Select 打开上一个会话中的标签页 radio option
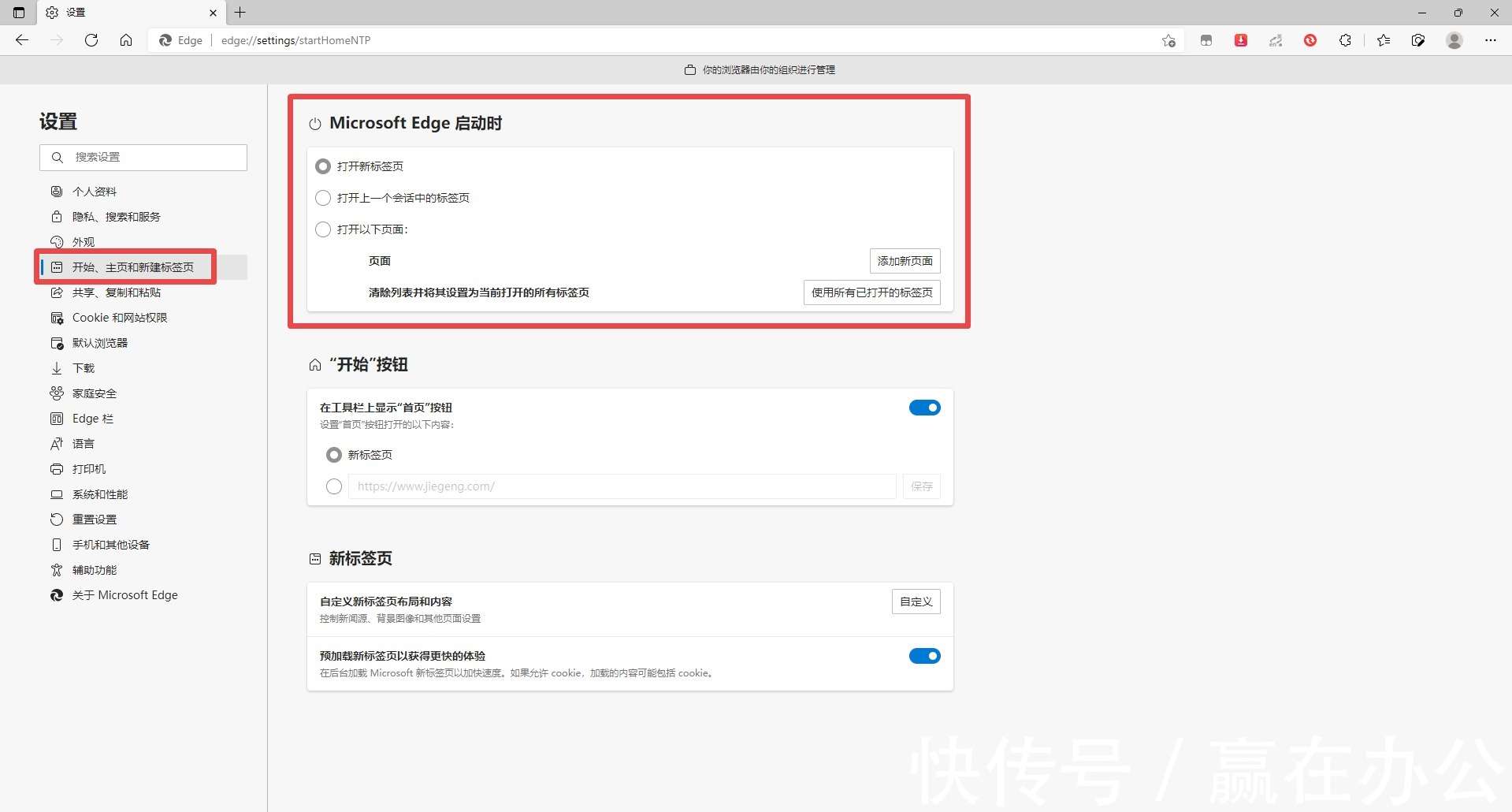Viewport: 1512px width, 812px height. click(x=323, y=198)
